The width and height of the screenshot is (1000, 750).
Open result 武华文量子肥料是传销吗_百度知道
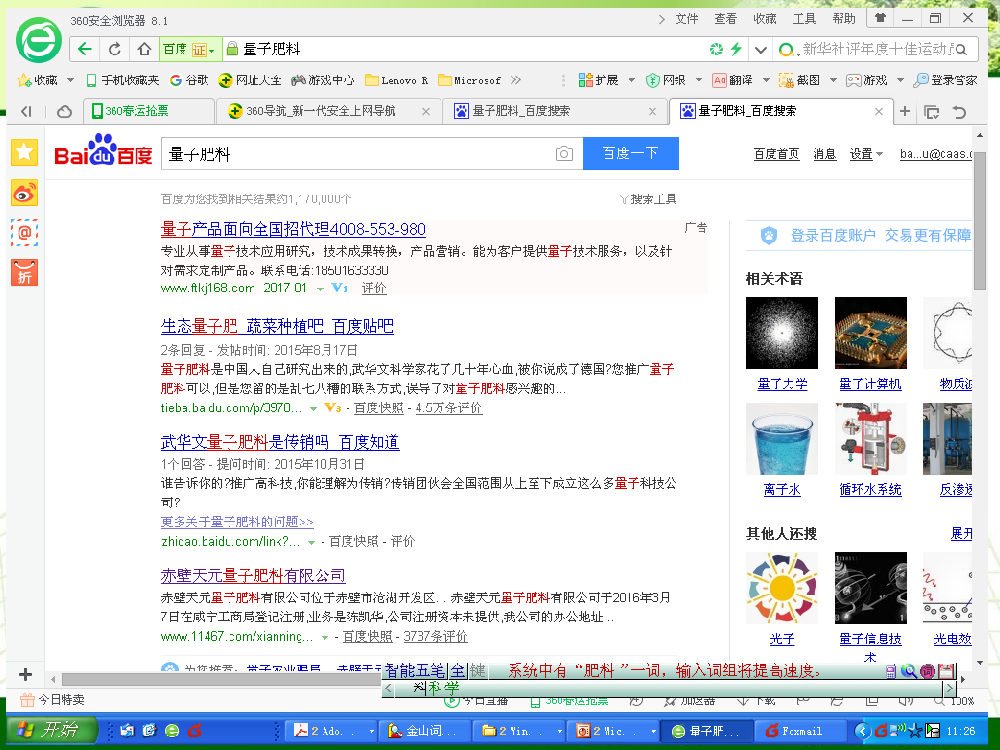280,443
